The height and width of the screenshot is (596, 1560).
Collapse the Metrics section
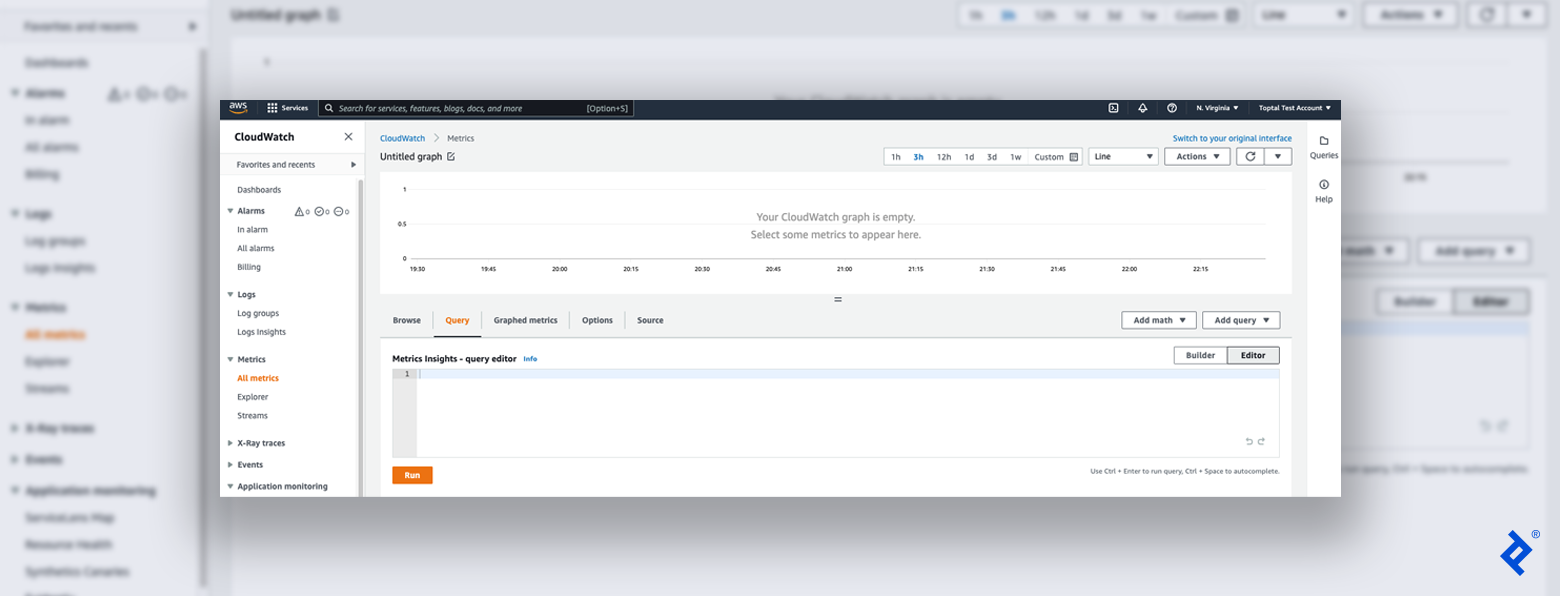click(x=231, y=359)
